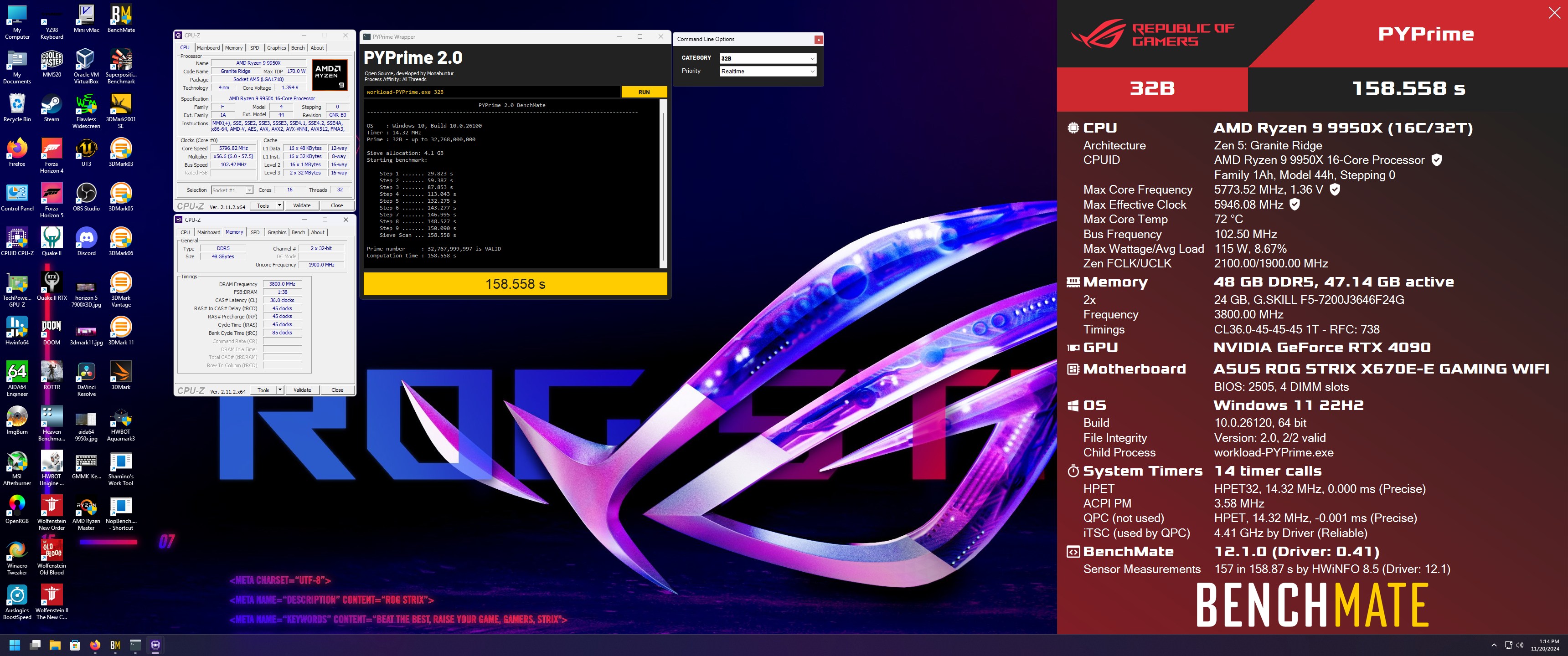Click Validate in lower CPU-Z window

coord(302,390)
